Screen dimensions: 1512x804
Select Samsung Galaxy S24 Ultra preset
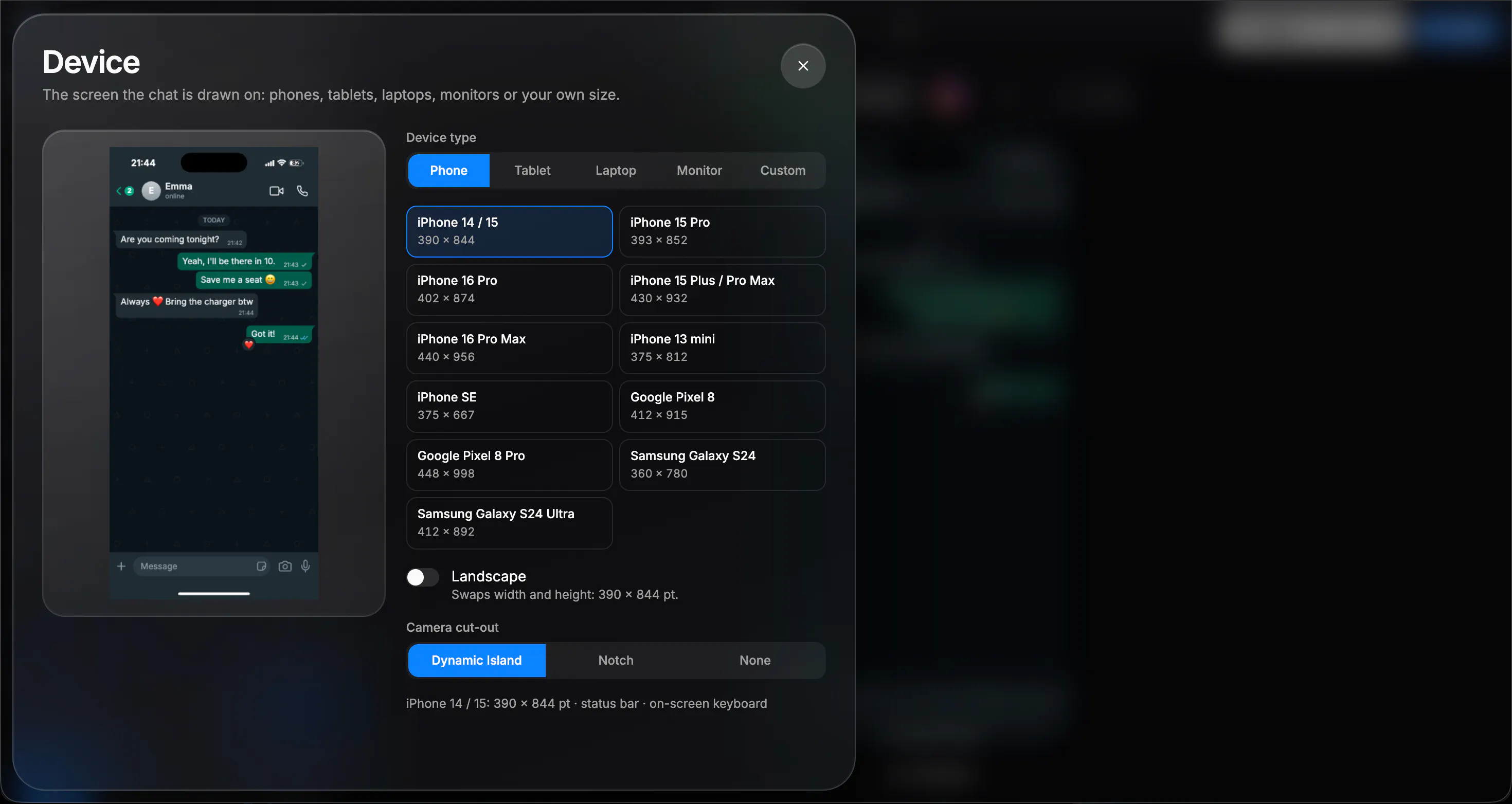[509, 523]
